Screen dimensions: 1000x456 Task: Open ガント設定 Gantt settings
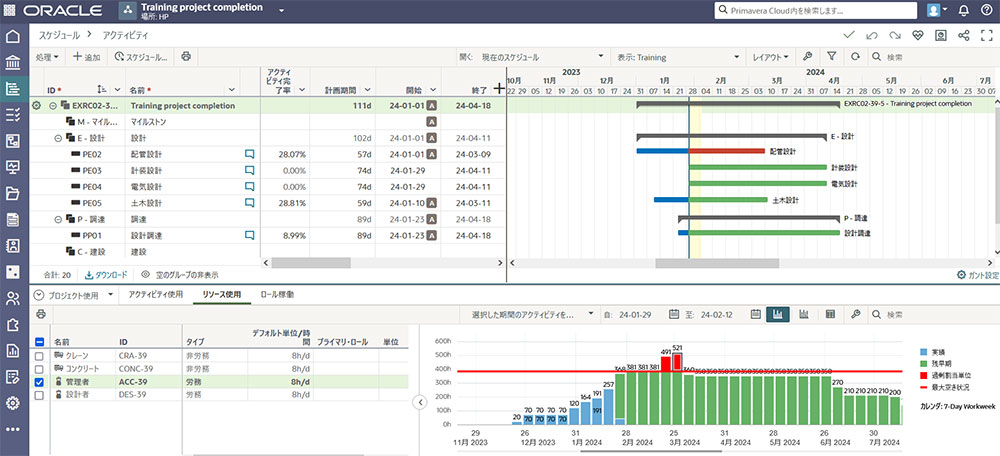pos(978,275)
